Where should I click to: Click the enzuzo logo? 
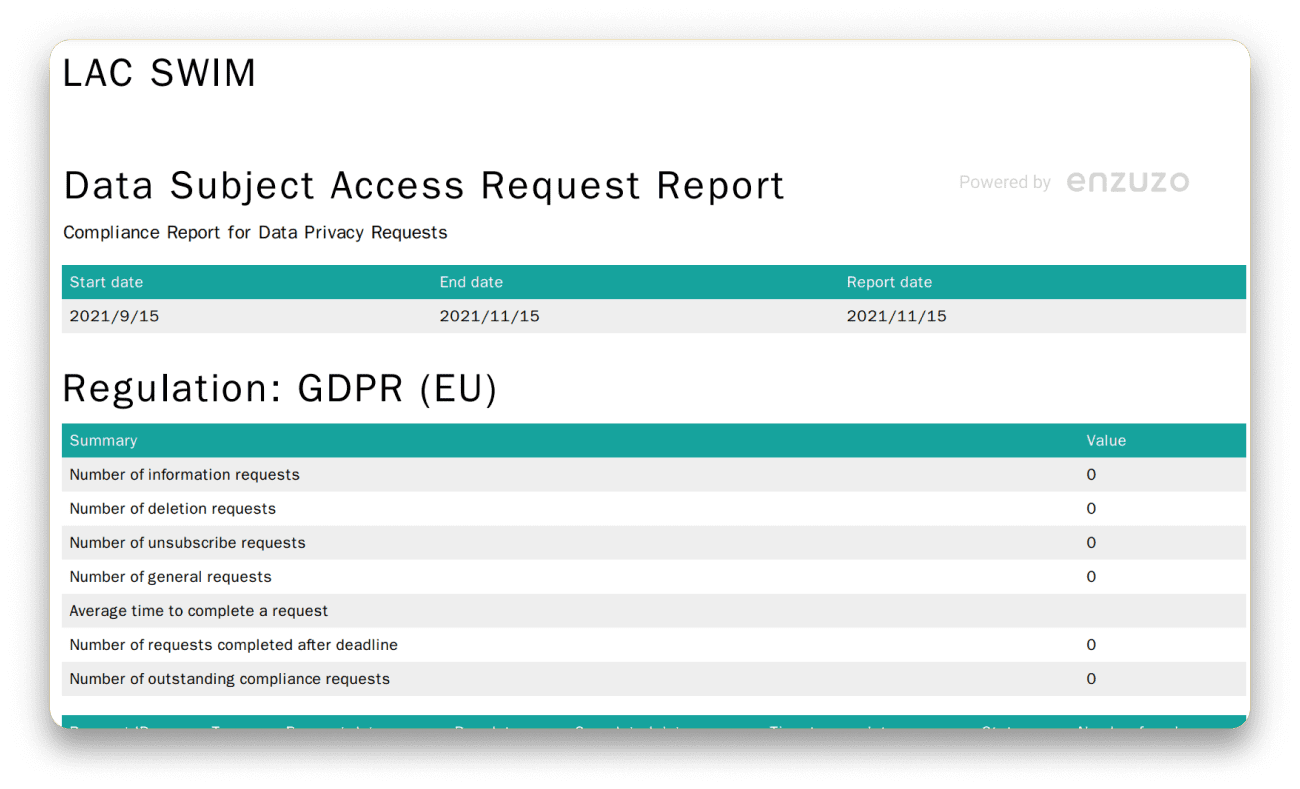point(1128,182)
